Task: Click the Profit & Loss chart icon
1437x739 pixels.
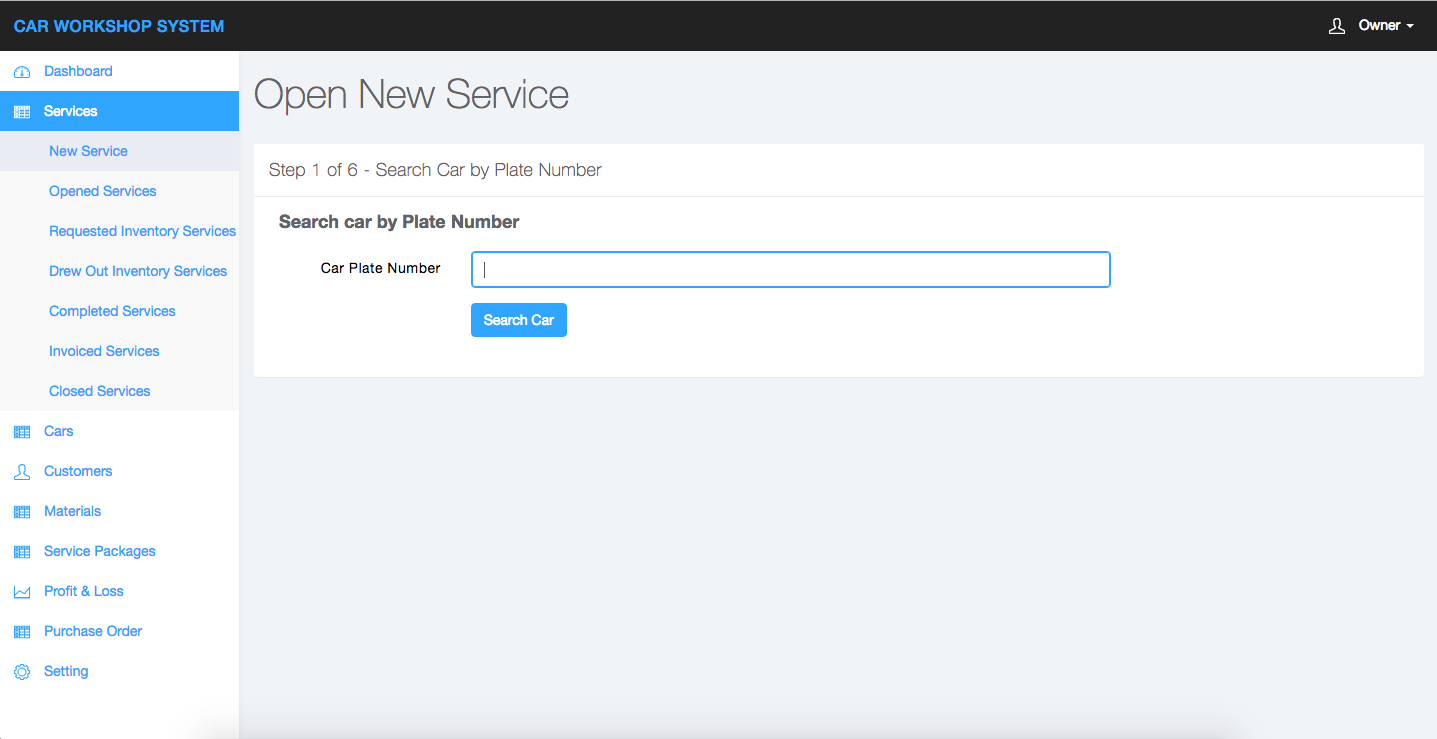Action: [x=22, y=592]
